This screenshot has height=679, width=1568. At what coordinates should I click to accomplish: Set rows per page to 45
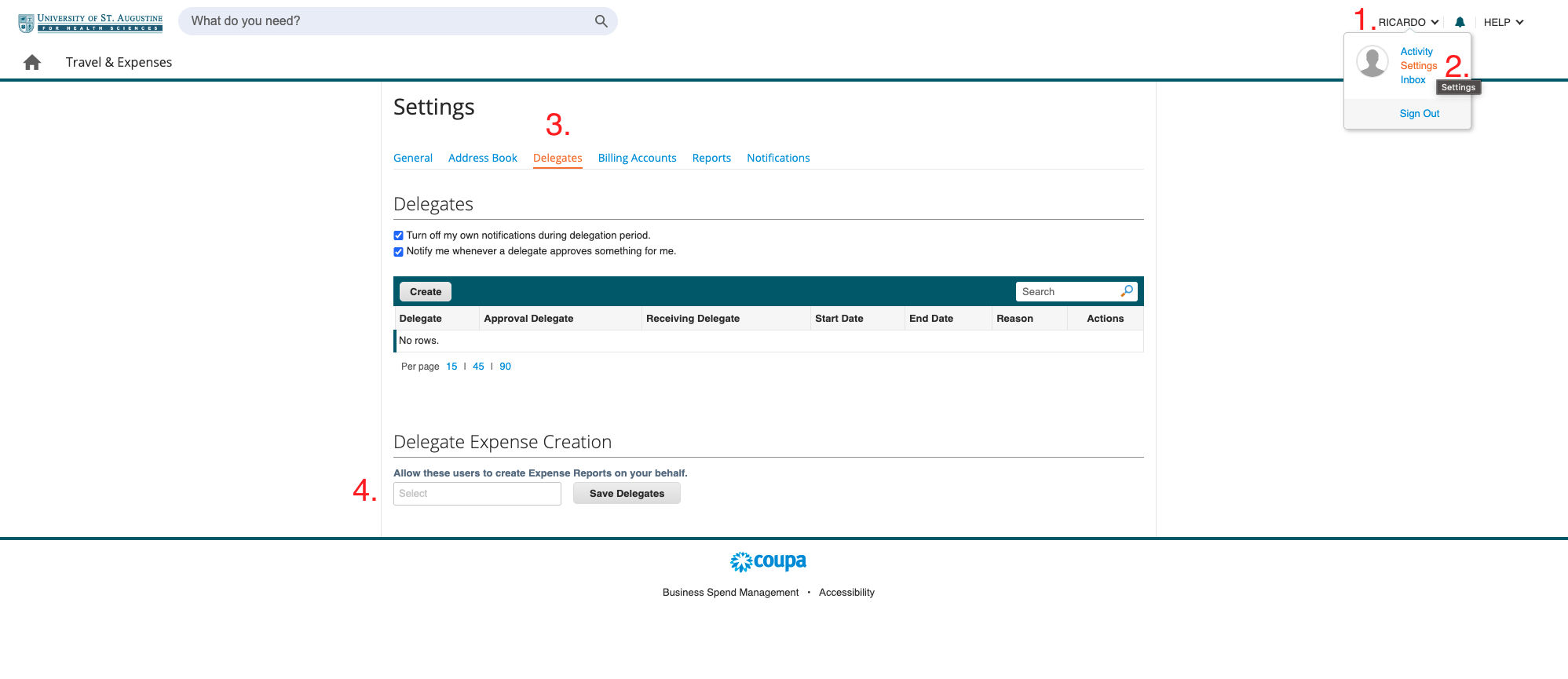478,367
